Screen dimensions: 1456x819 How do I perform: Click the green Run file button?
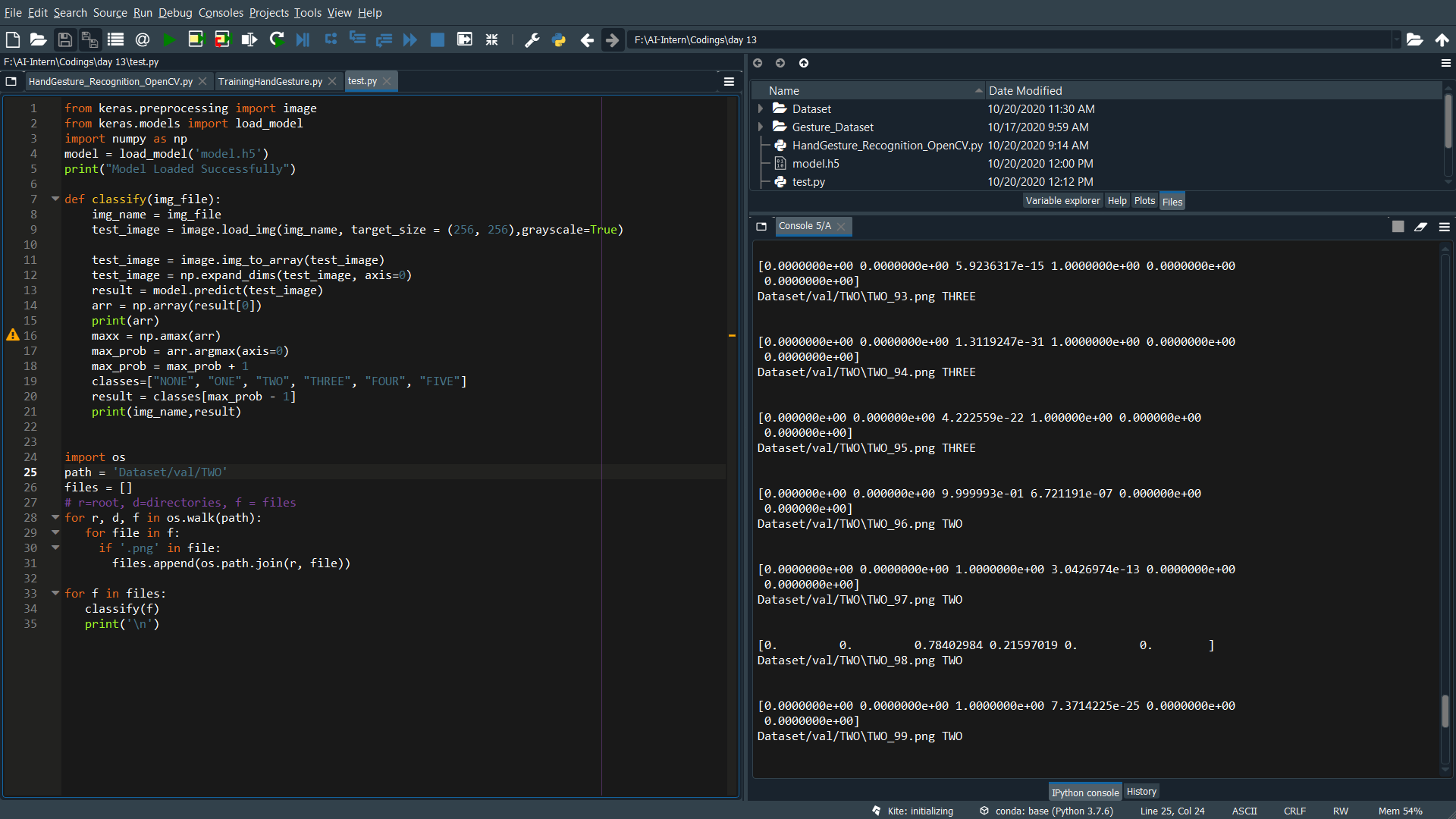coord(169,39)
